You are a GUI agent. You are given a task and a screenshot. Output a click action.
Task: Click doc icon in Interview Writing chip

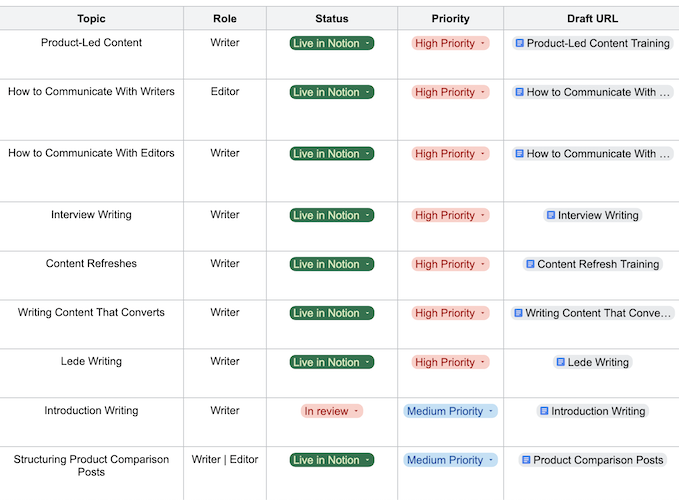pyautogui.click(x=551, y=215)
